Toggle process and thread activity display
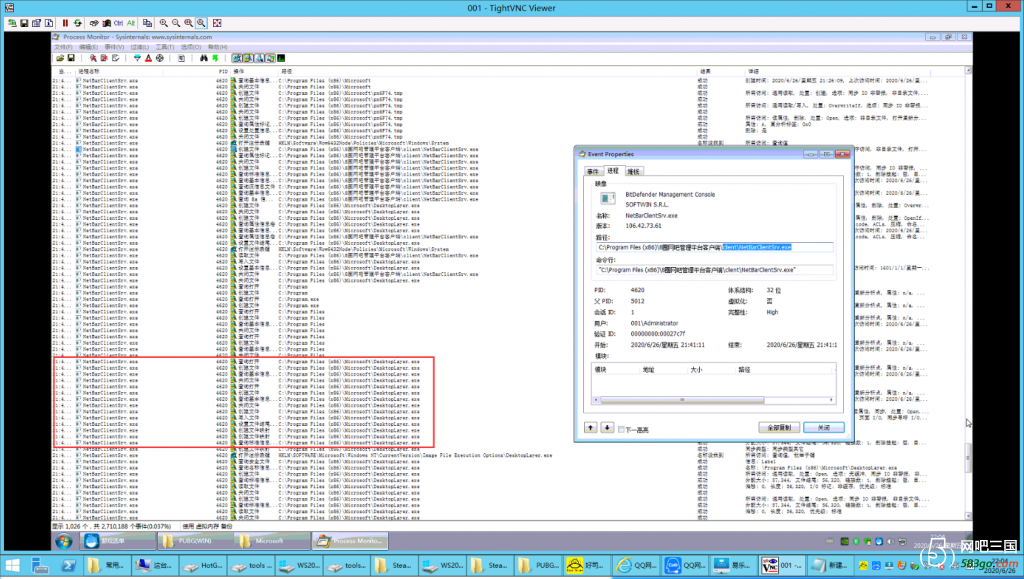 (270, 58)
